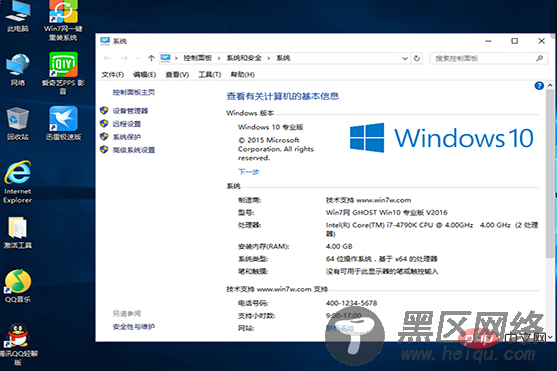Click 控制面板 in breadcrumb path
The height and width of the screenshot is (371, 557).
tap(198, 58)
